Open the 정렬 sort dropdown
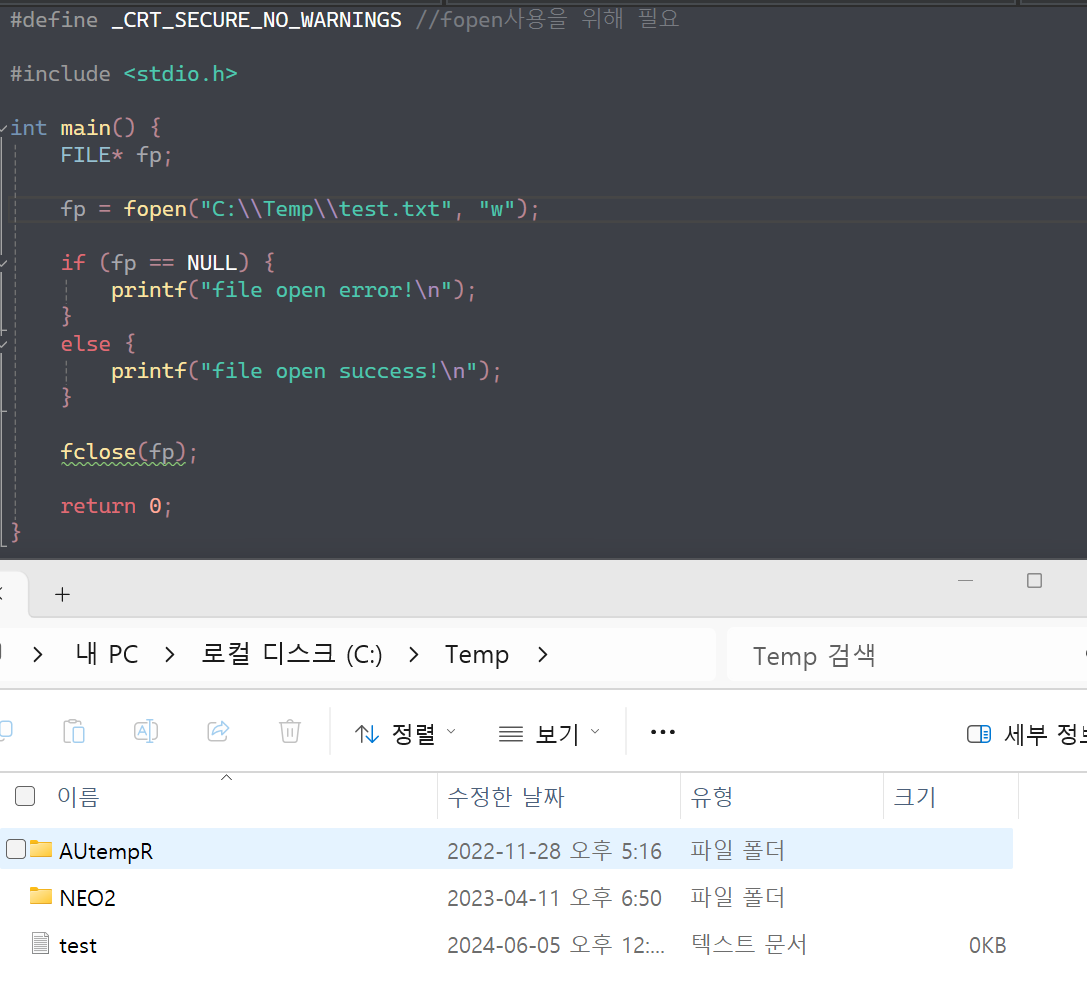Screen dimensions: 1087x1000 405,733
